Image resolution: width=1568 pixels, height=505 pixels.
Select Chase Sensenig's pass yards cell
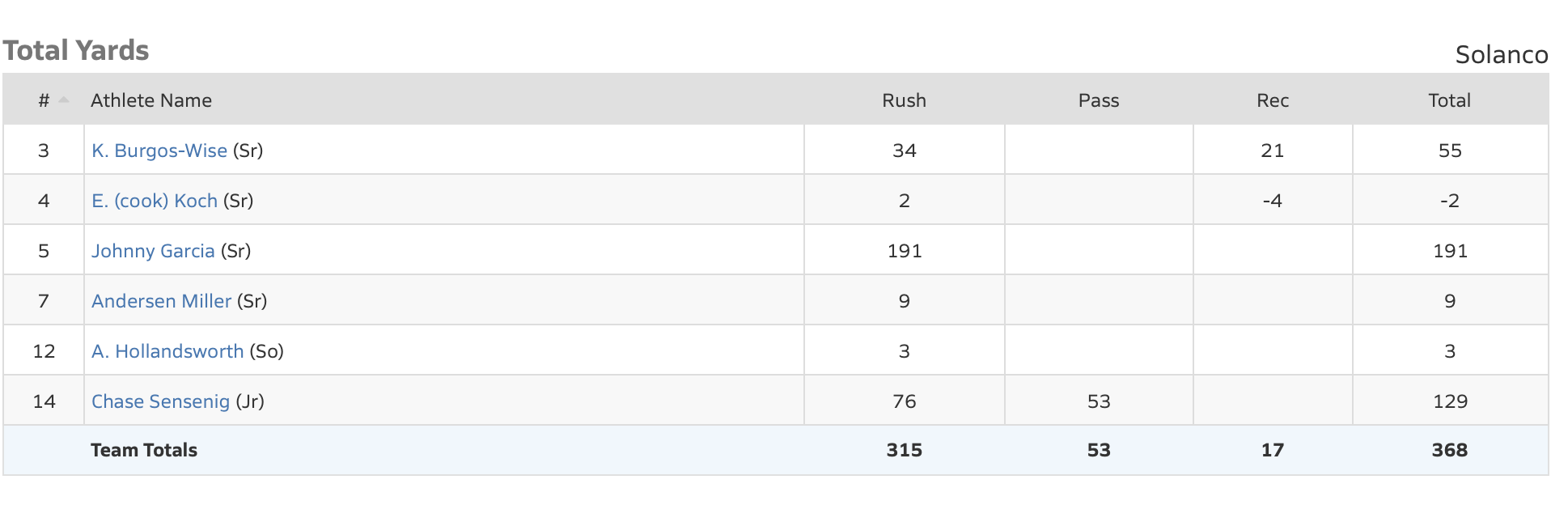click(x=1098, y=401)
